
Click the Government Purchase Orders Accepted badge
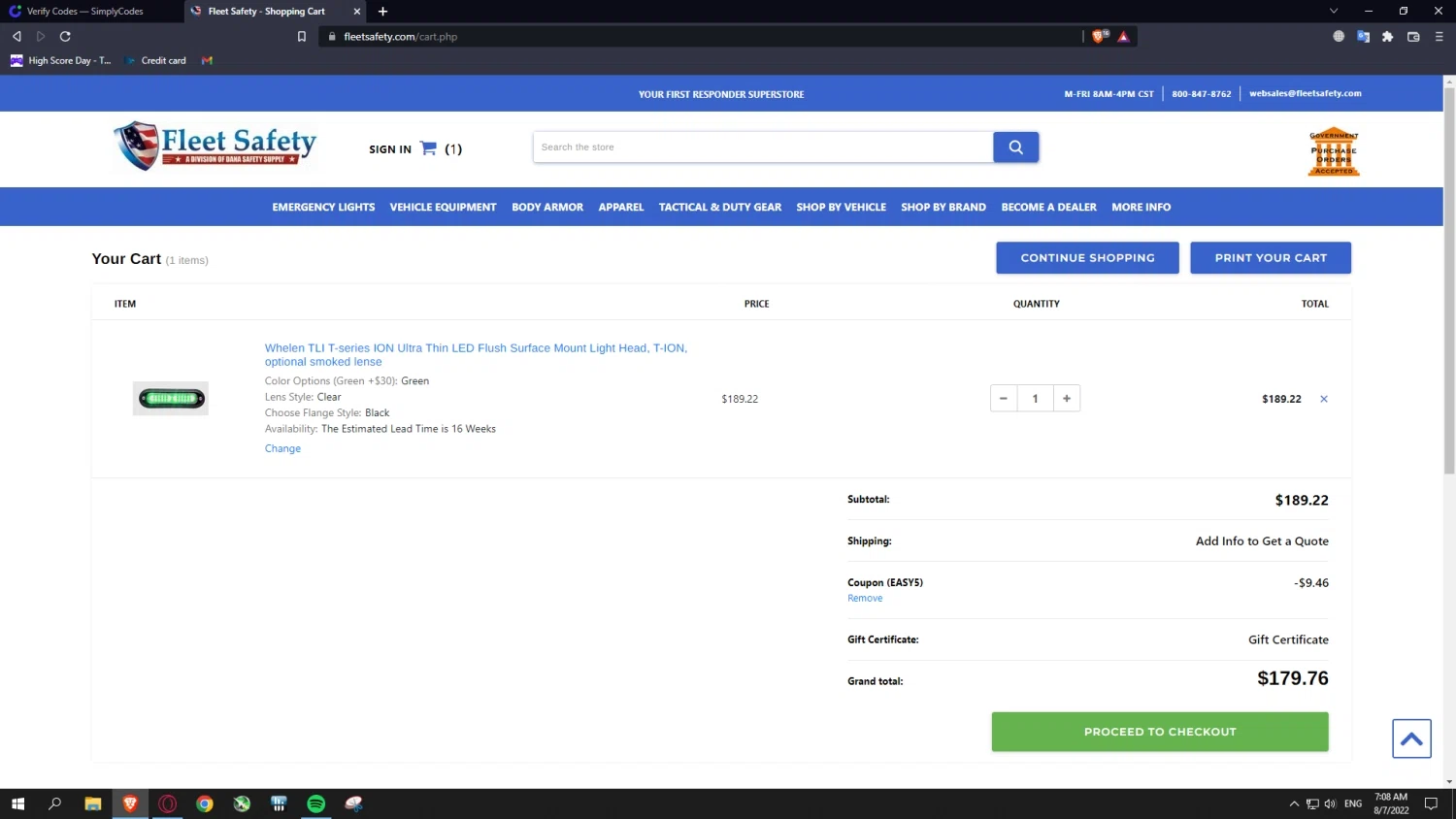[1334, 152]
